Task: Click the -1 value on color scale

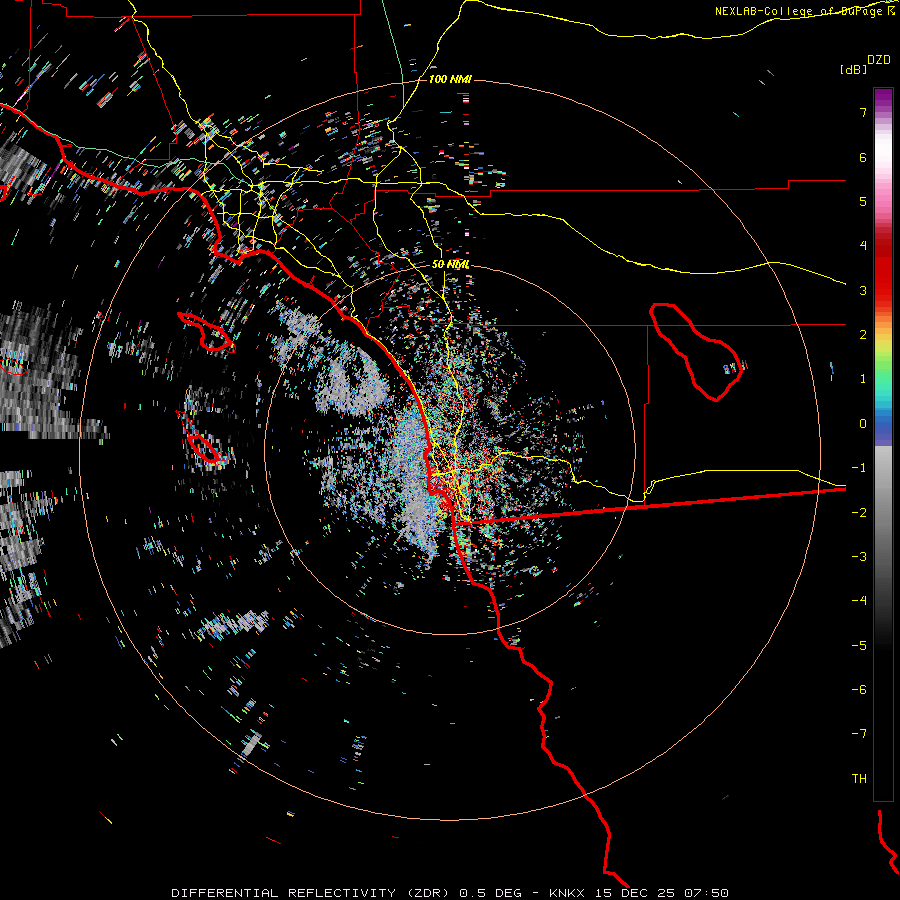Action: point(859,468)
